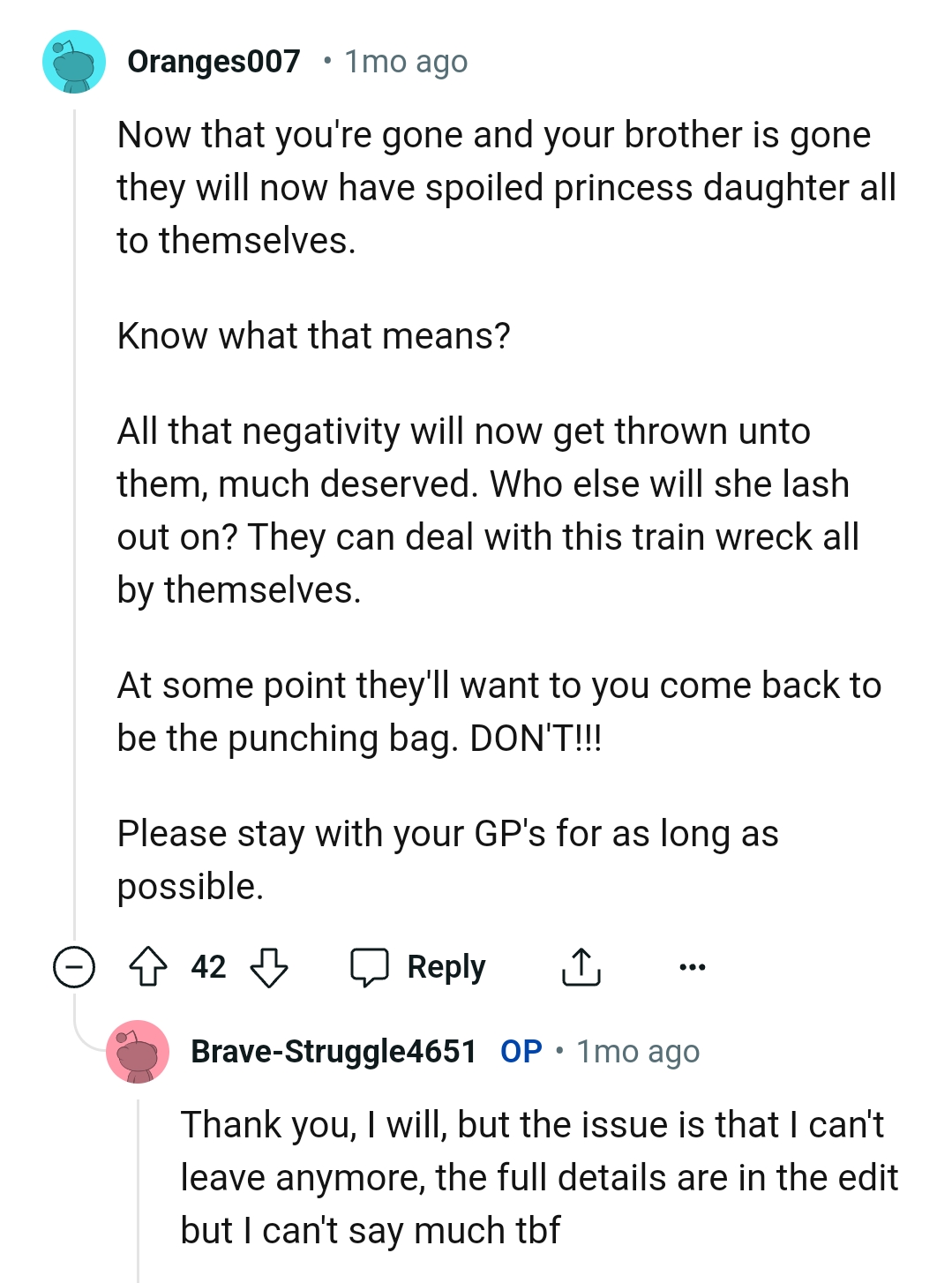This screenshot has width=952, height=1283.
Task: Tap the "All that negativity" paragraph
Action: pos(487,510)
